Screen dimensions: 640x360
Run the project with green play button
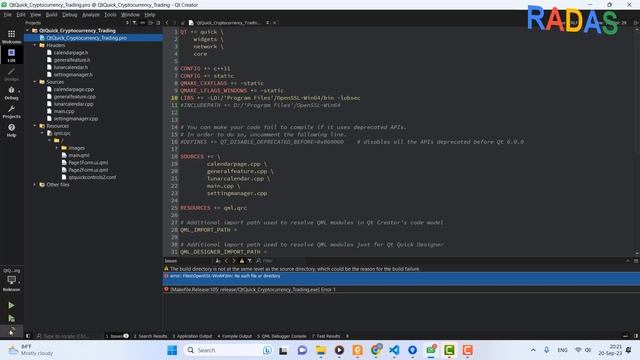tap(11, 305)
